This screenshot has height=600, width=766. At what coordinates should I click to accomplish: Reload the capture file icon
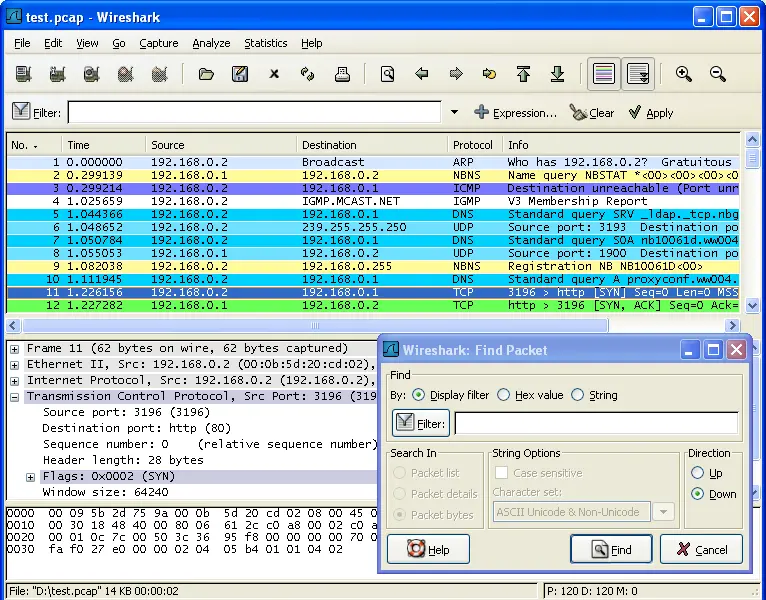(308, 74)
